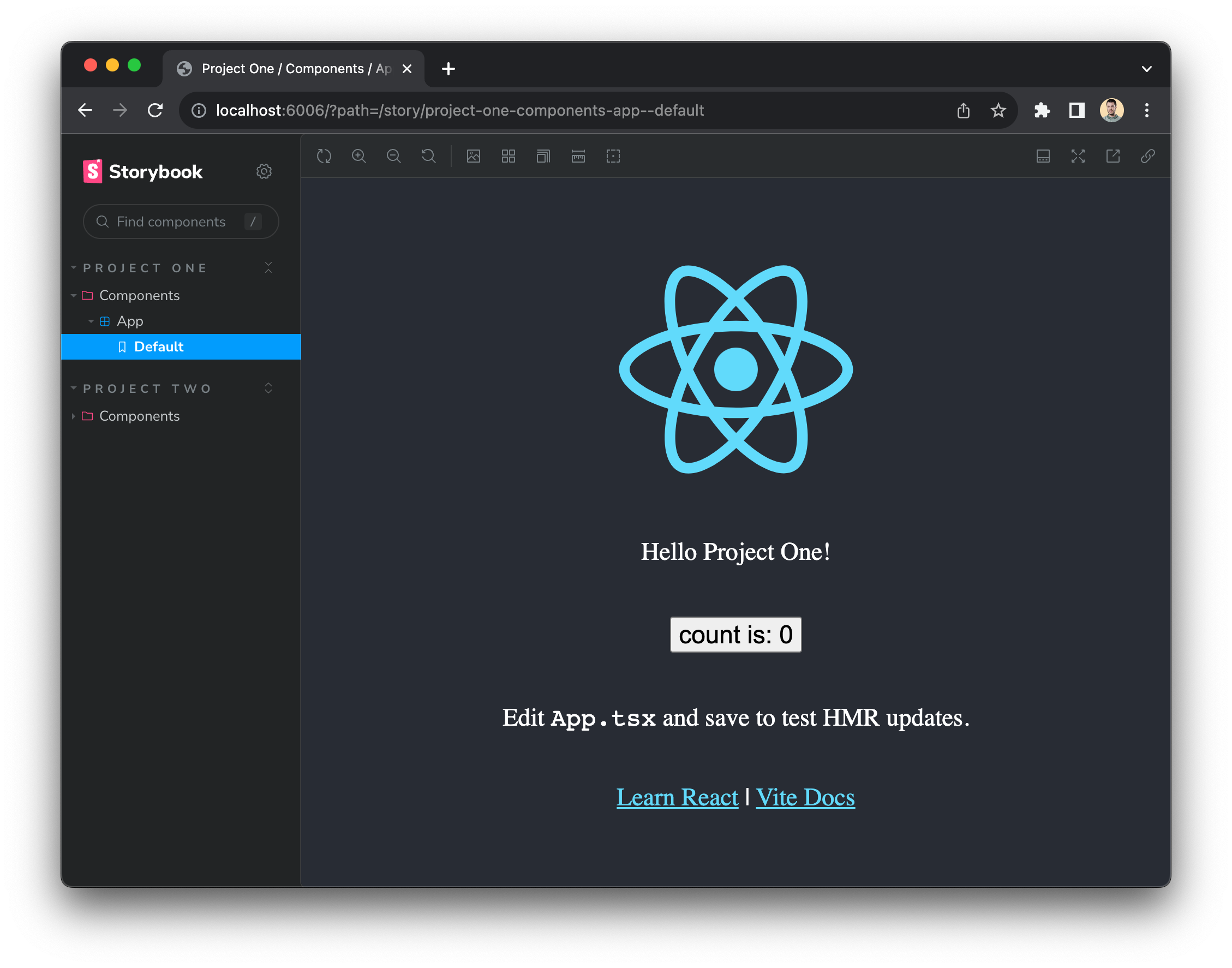Click the Find components search field
The width and height of the screenshot is (1232, 968).
(x=181, y=222)
